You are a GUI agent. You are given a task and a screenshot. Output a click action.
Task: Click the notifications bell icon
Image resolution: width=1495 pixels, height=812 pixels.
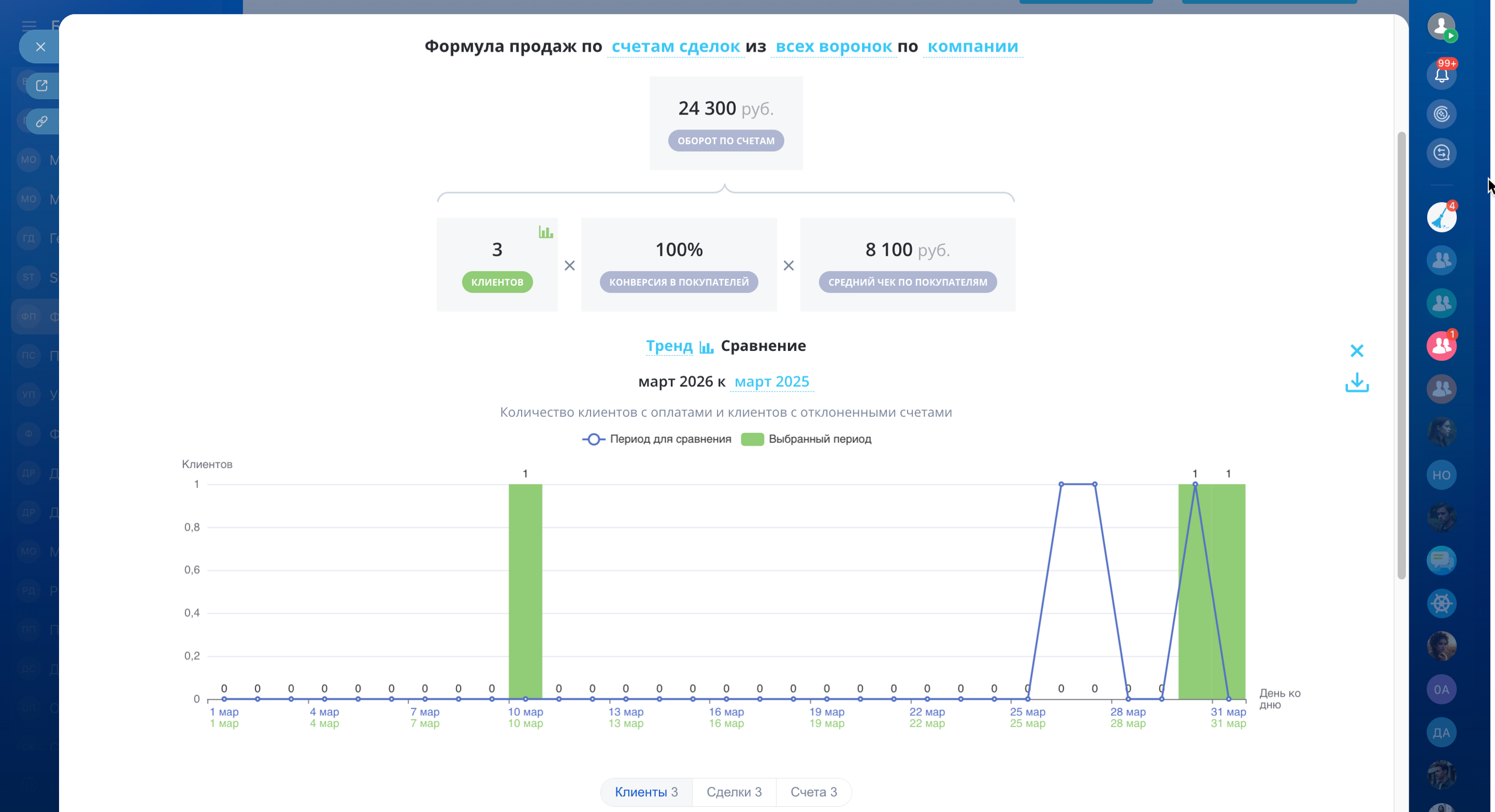tap(1441, 75)
